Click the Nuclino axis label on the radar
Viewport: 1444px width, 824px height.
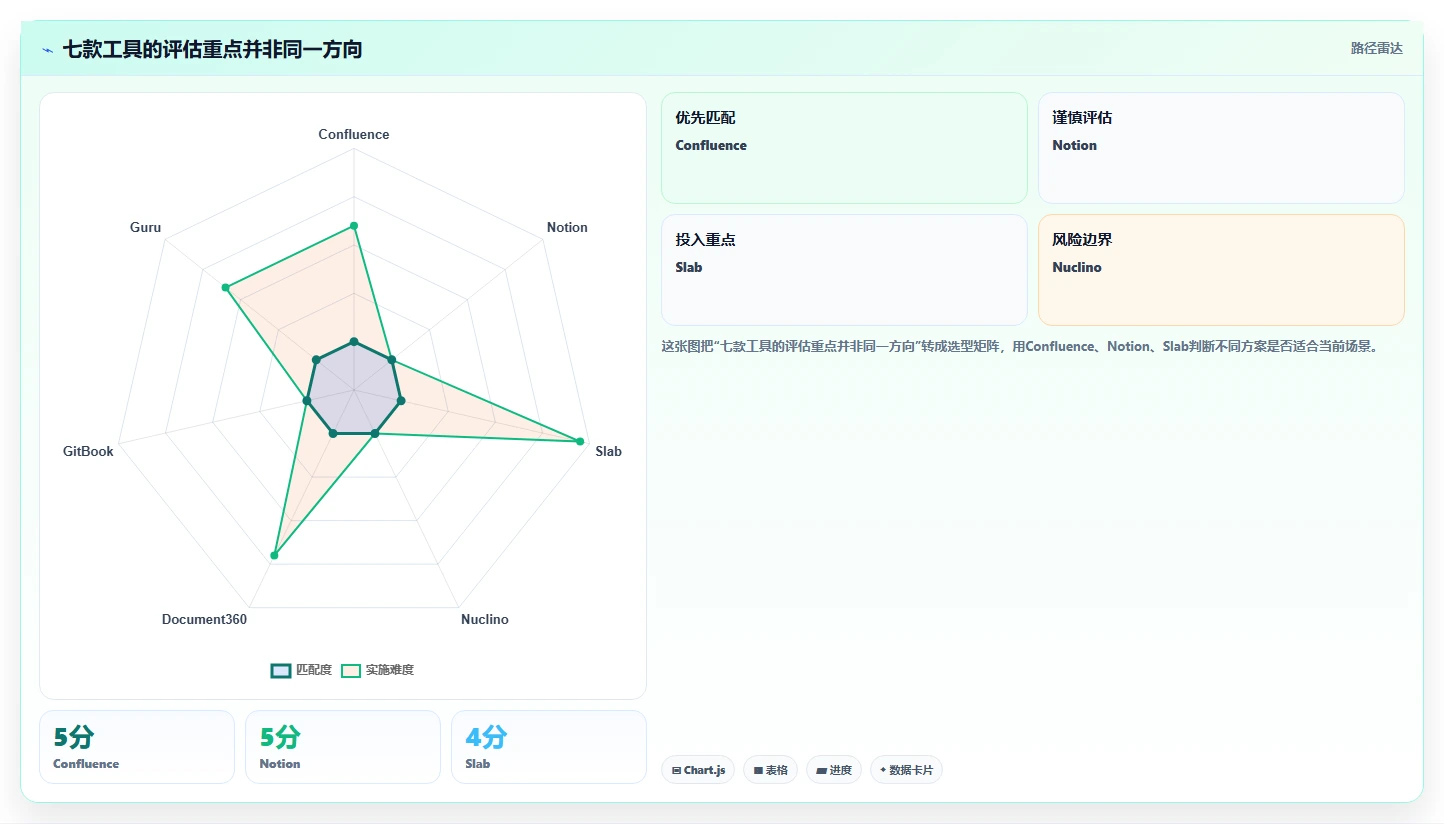[x=485, y=619]
